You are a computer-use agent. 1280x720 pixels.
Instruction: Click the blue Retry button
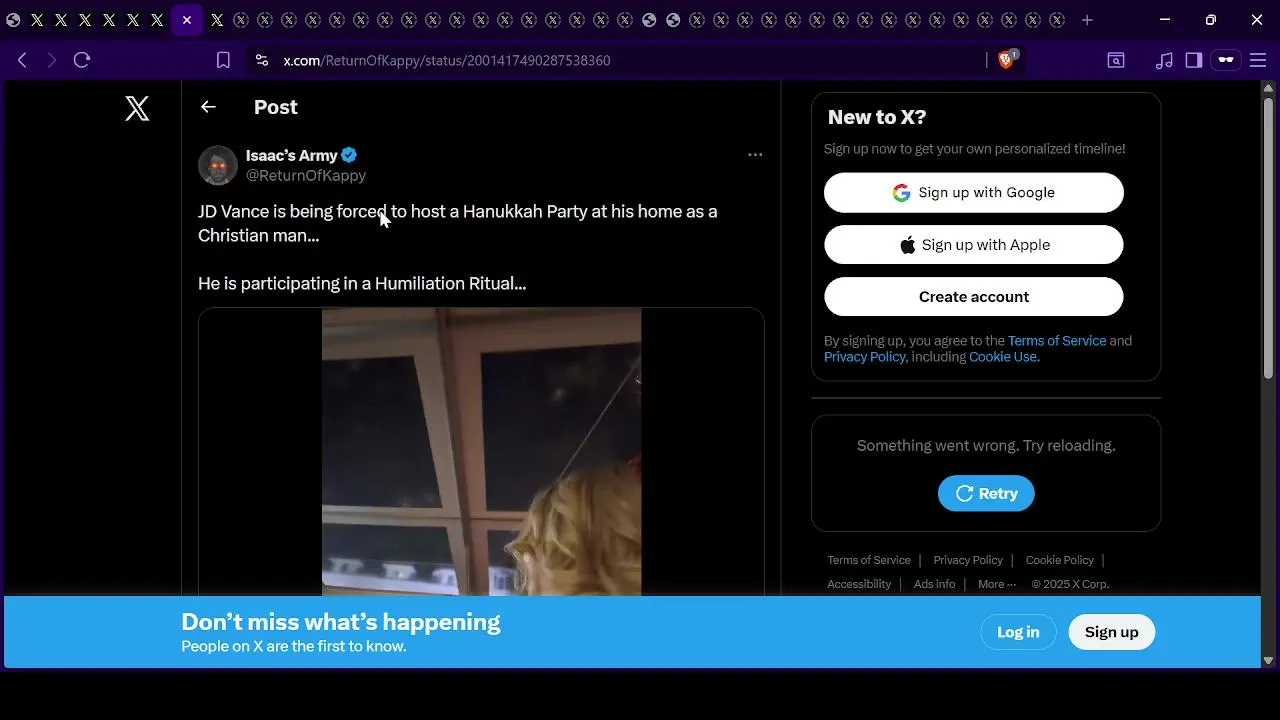coord(986,493)
